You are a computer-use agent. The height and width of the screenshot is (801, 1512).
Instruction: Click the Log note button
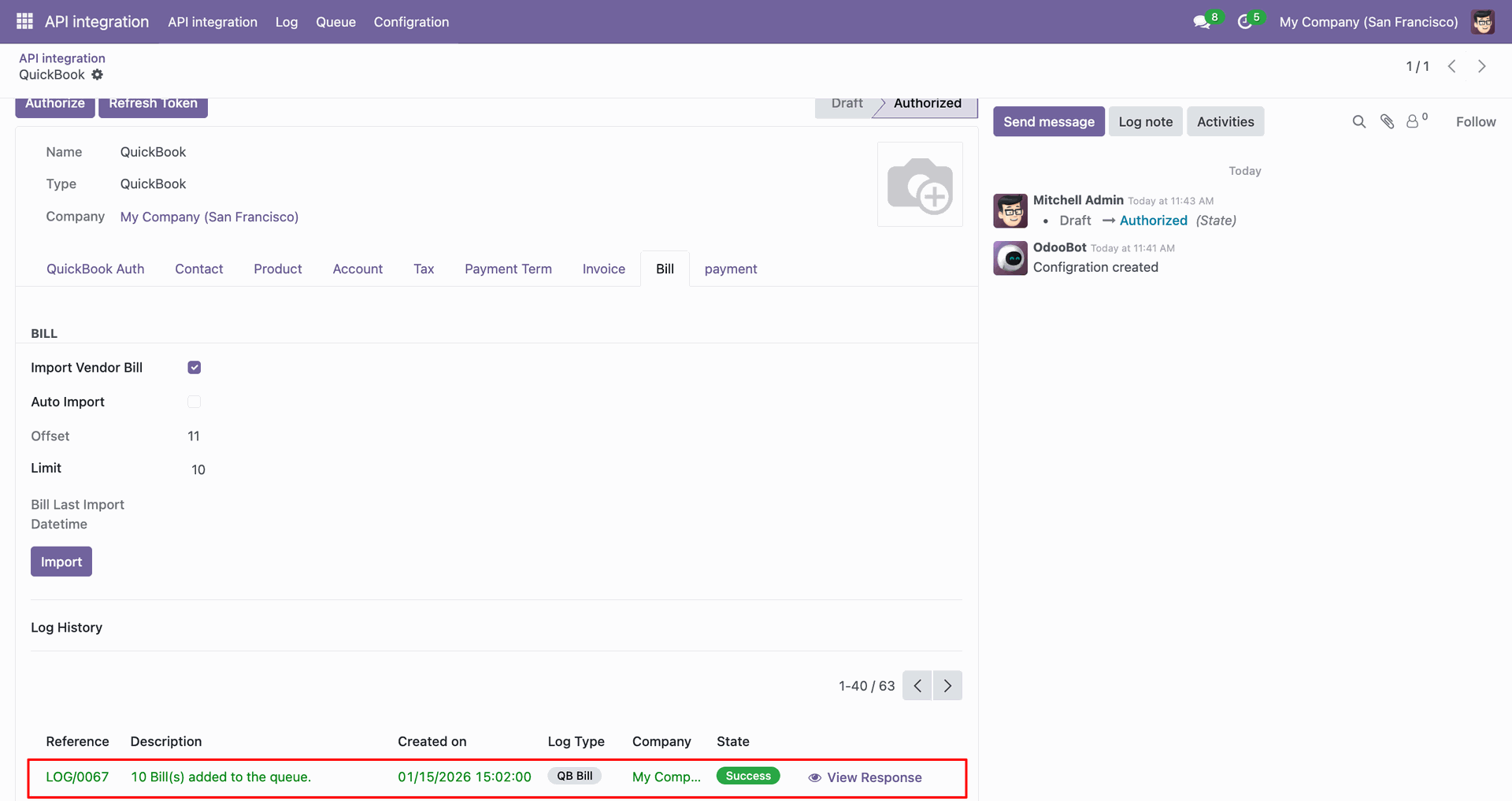tap(1146, 121)
